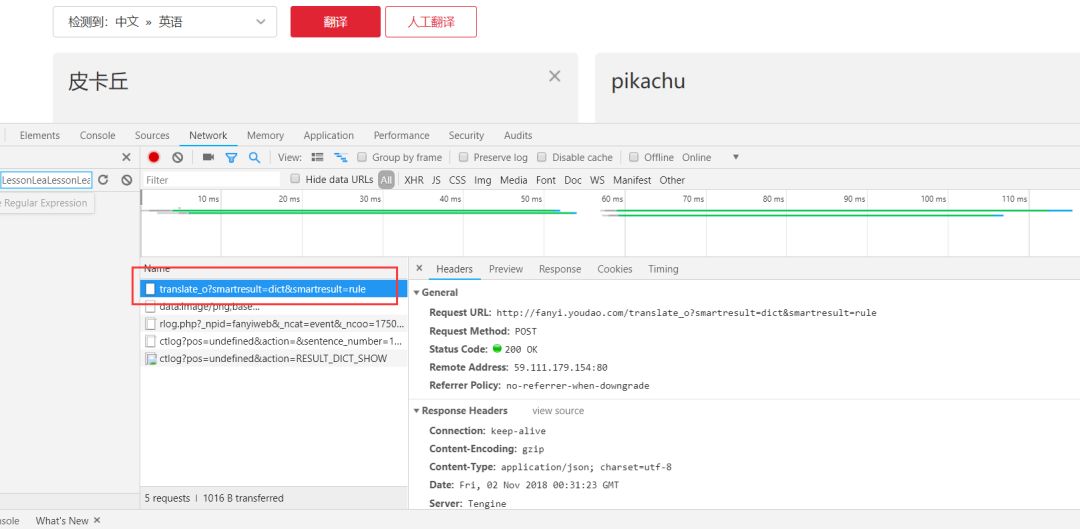Image resolution: width=1080 pixels, height=529 pixels.
Task: Click the show overview waterfall icon
Action: click(x=340, y=157)
